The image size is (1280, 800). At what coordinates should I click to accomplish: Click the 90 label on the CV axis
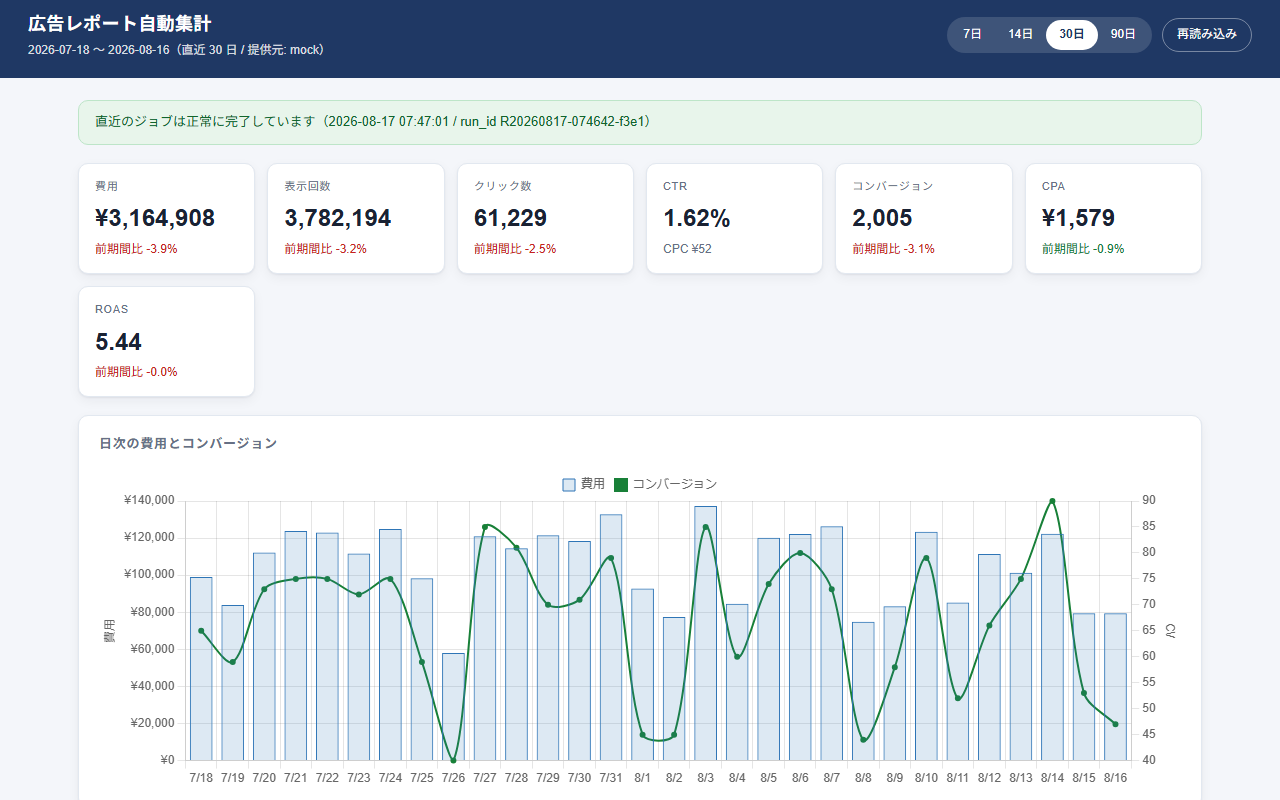[x=1149, y=500]
